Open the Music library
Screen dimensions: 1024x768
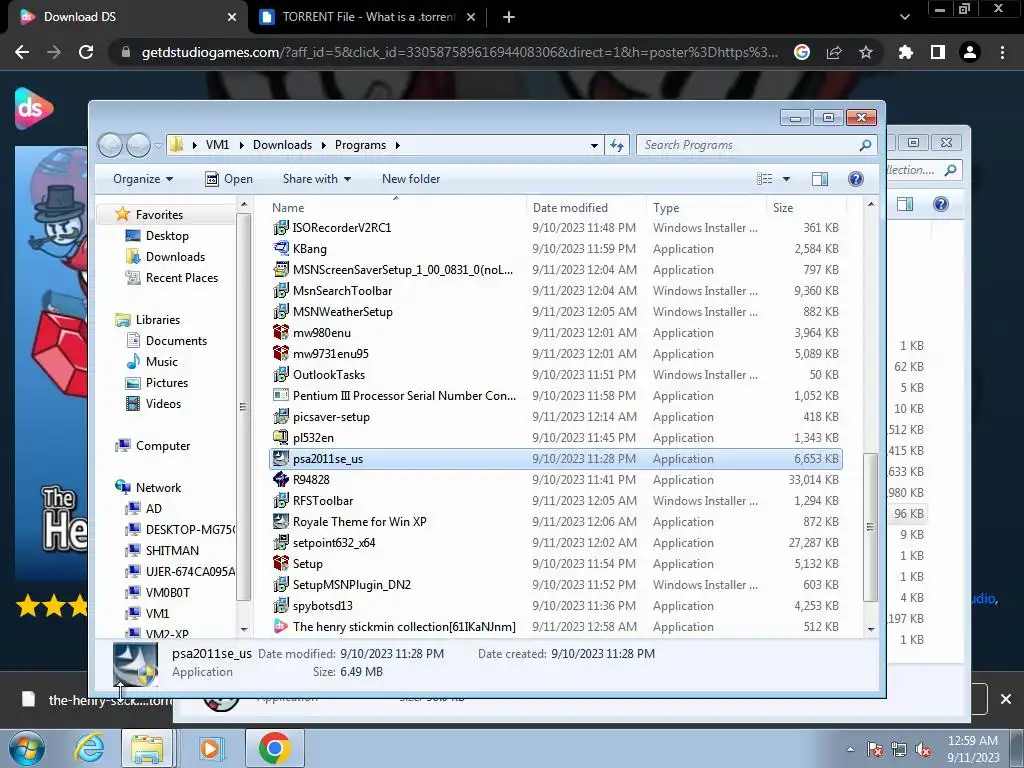pyautogui.click(x=161, y=362)
